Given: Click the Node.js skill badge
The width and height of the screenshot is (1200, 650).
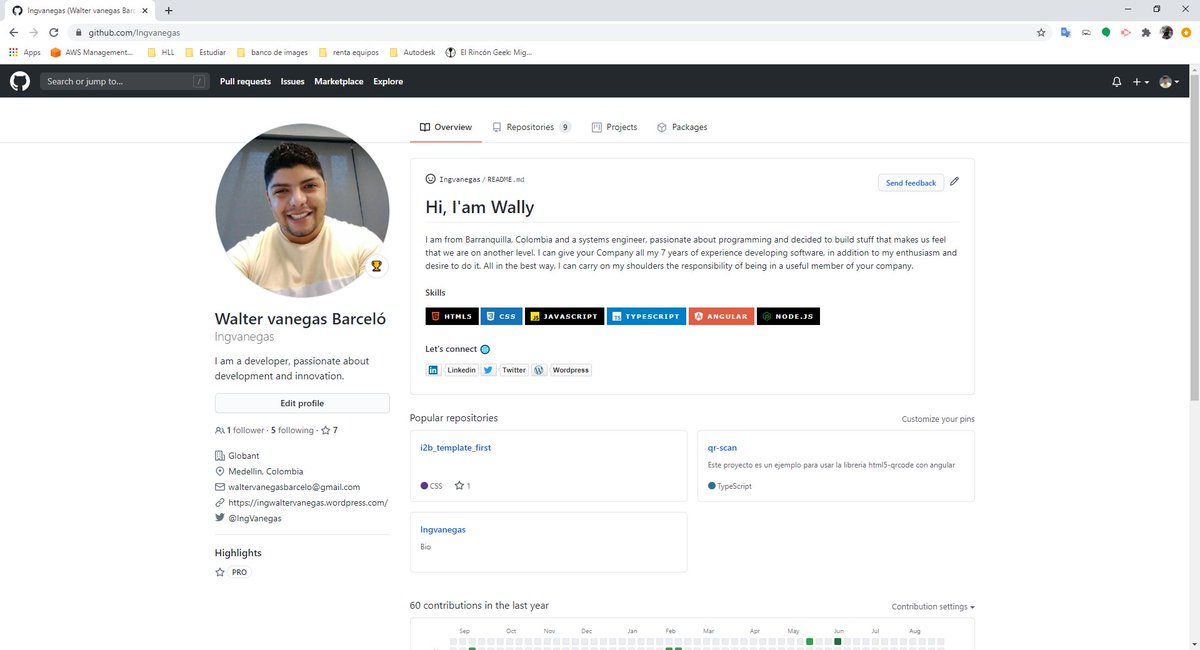Looking at the screenshot, I should pos(788,316).
